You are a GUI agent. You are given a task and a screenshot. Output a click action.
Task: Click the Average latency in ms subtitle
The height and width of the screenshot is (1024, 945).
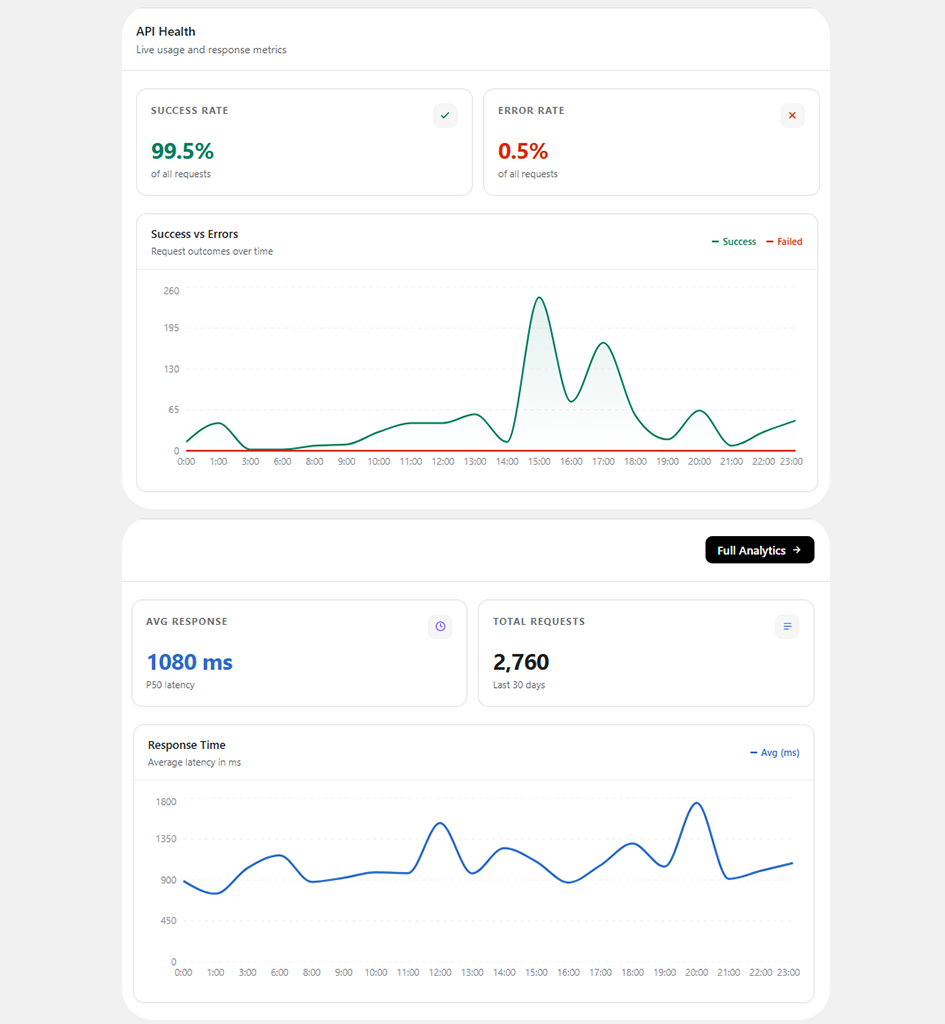[x=194, y=762]
